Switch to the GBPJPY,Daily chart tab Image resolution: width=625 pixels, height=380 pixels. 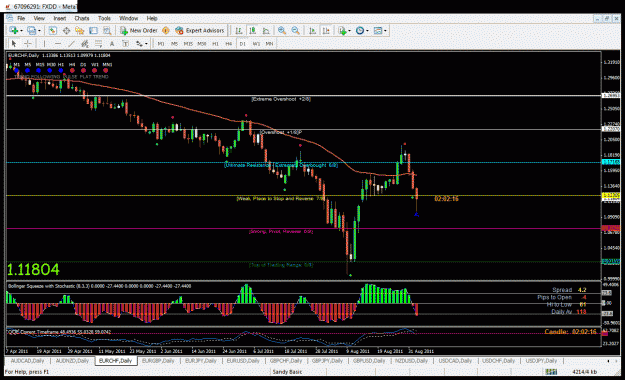click(327, 360)
